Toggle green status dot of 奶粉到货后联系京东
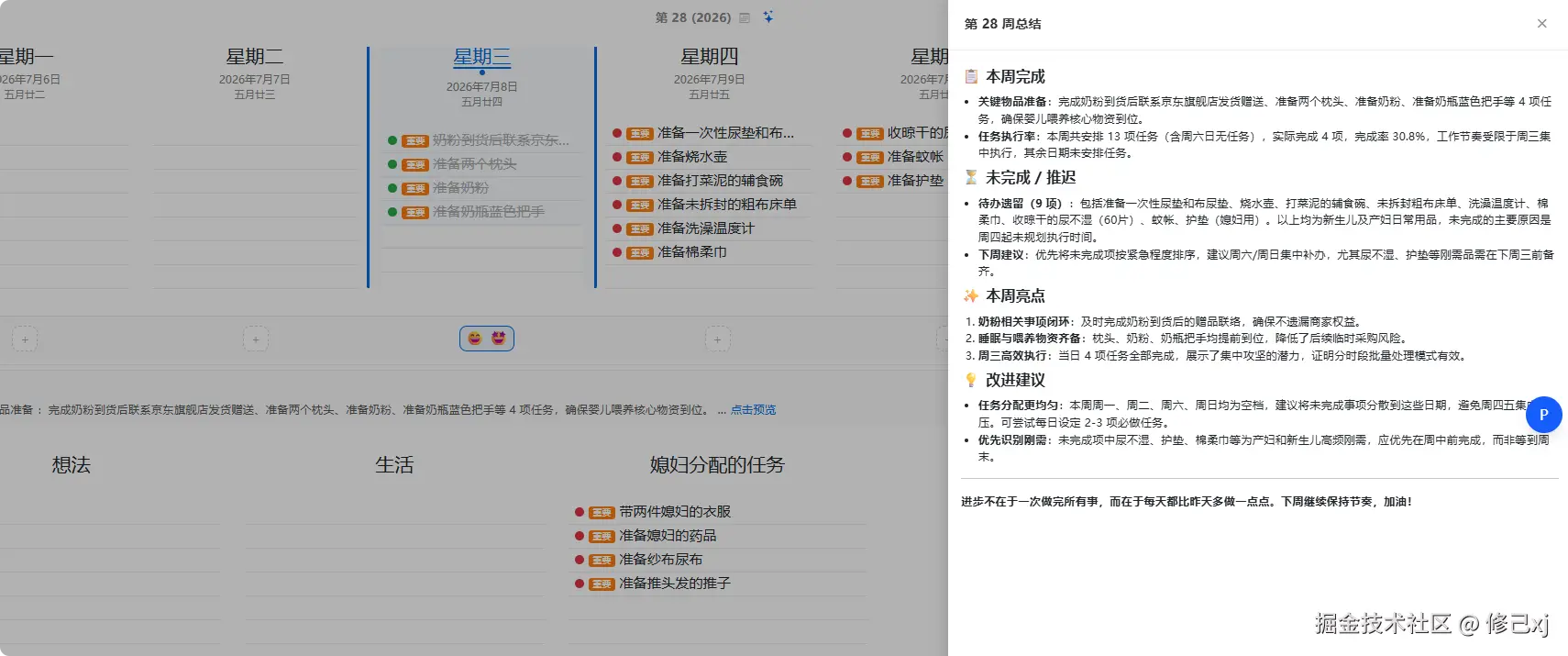This screenshot has width=1568, height=656. click(392, 140)
